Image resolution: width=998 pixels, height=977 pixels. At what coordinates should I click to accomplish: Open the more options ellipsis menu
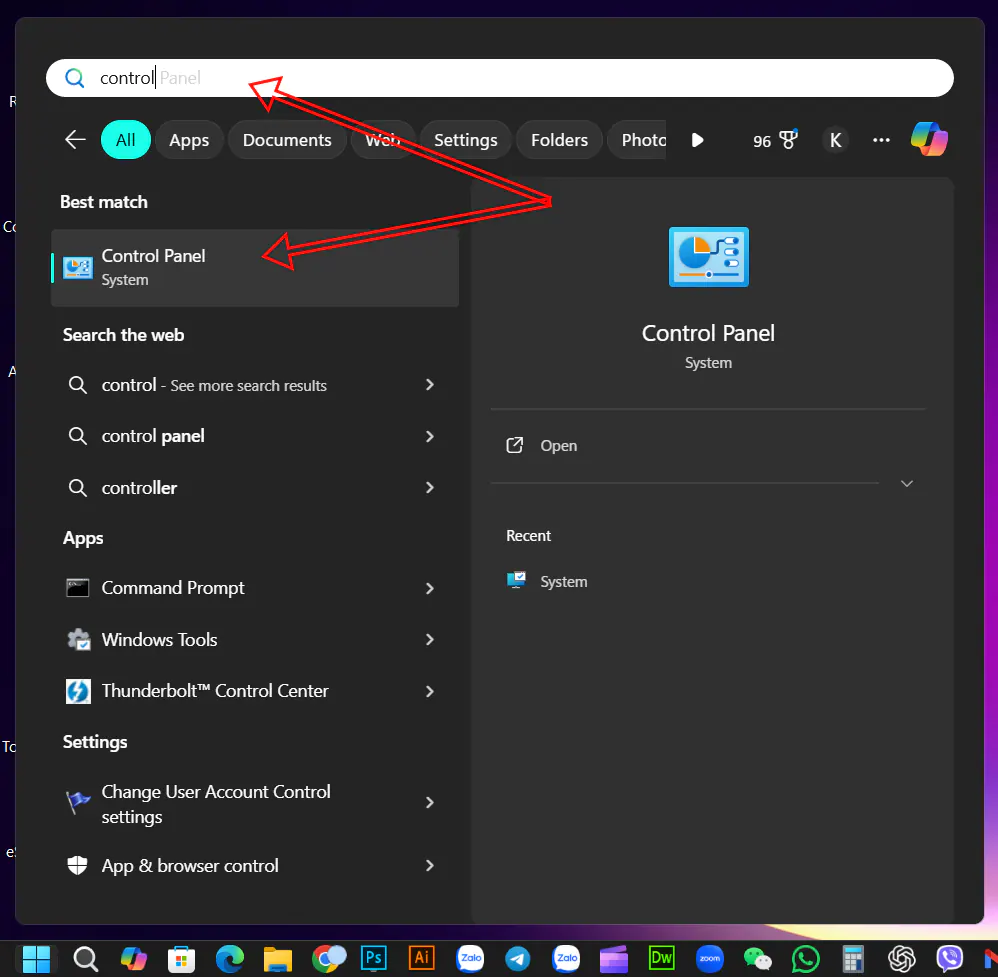881,140
